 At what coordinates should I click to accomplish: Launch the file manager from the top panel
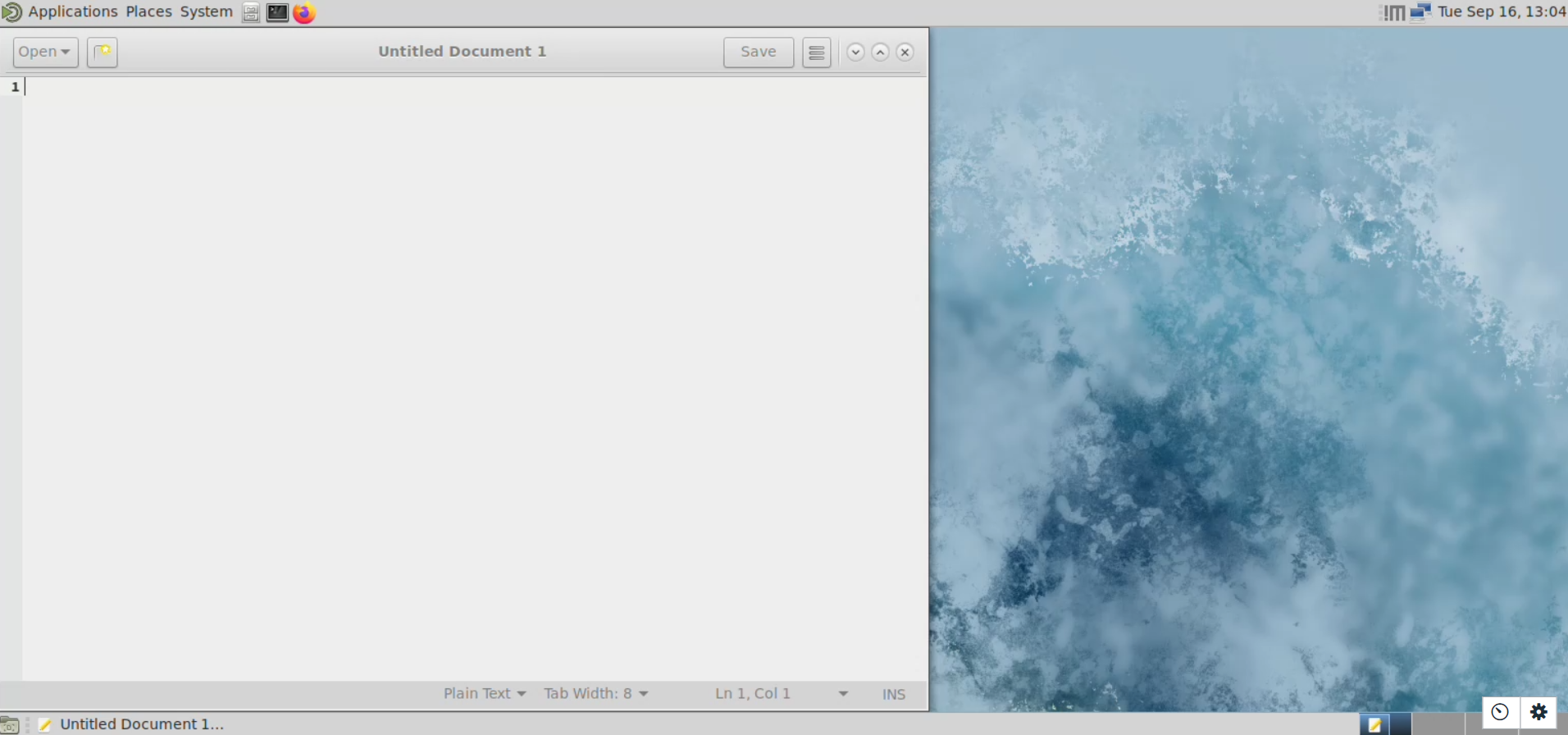pos(251,12)
